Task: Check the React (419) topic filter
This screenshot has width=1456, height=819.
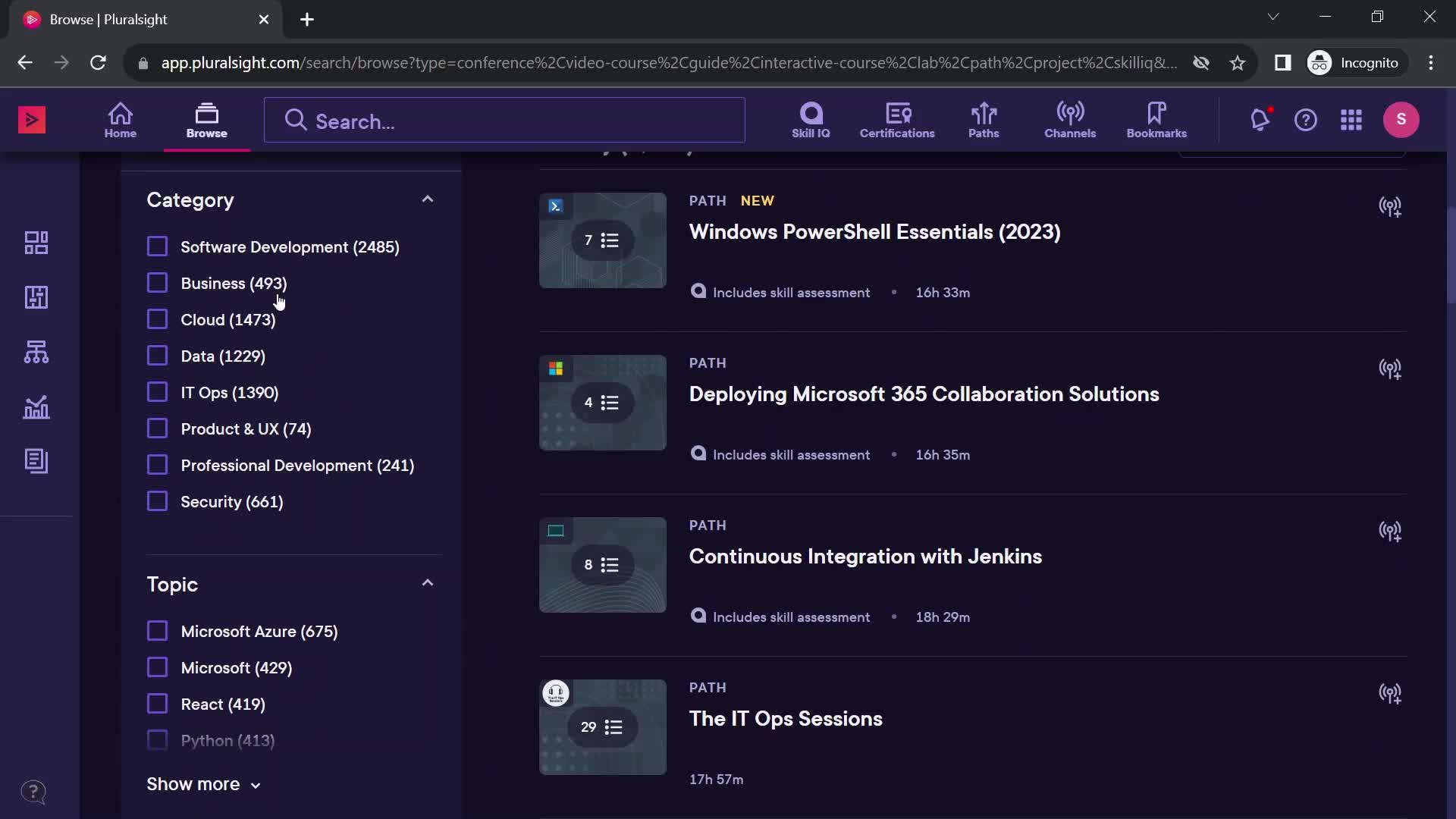Action: pyautogui.click(x=157, y=704)
